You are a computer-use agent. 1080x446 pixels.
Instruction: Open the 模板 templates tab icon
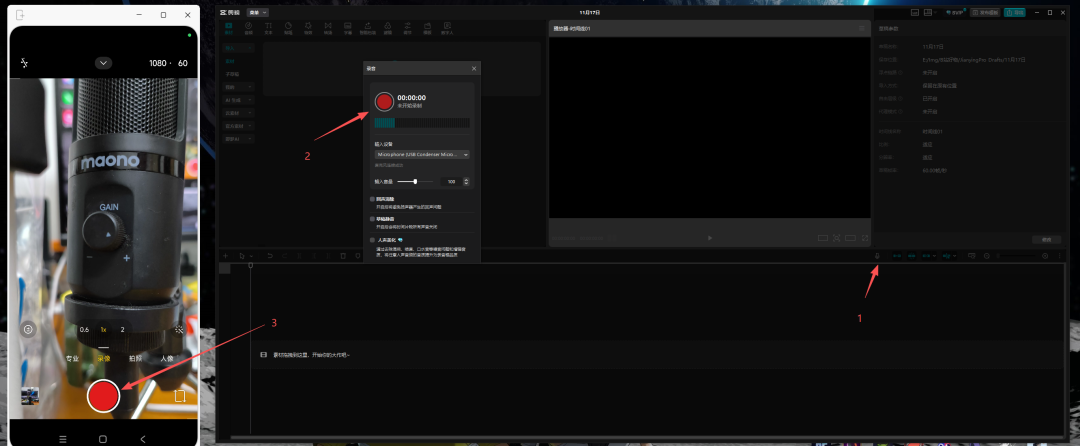coord(427,28)
